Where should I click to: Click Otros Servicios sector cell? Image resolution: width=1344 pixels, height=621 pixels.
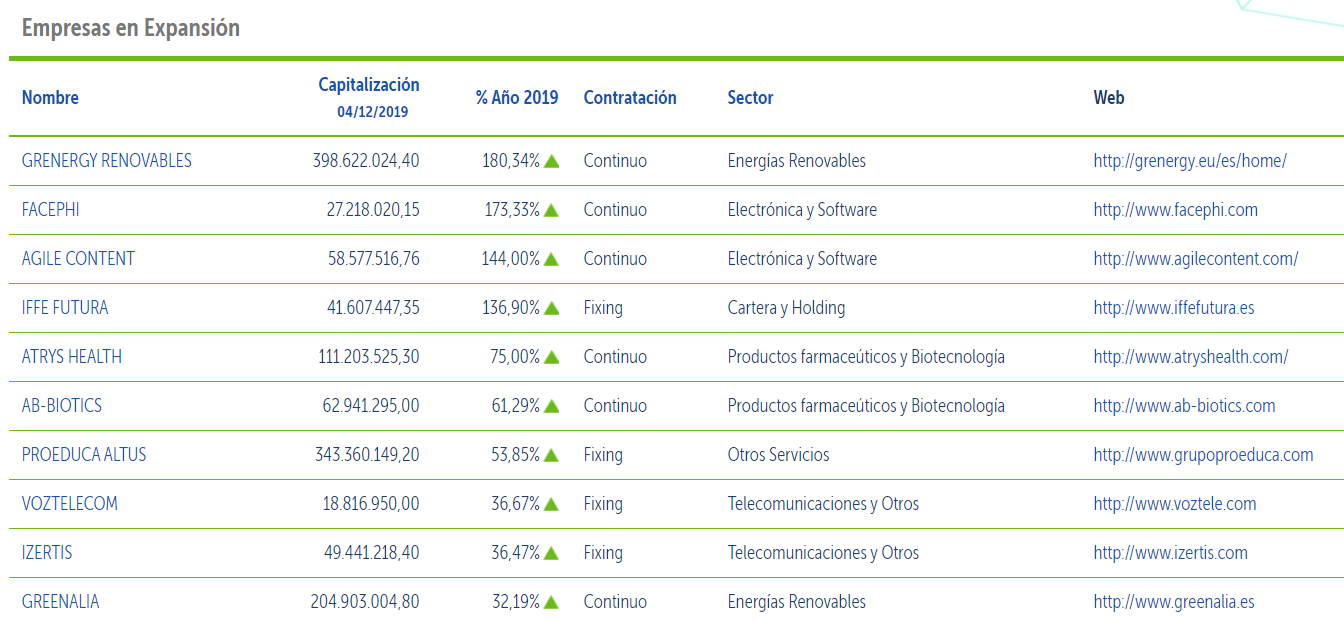point(779,455)
